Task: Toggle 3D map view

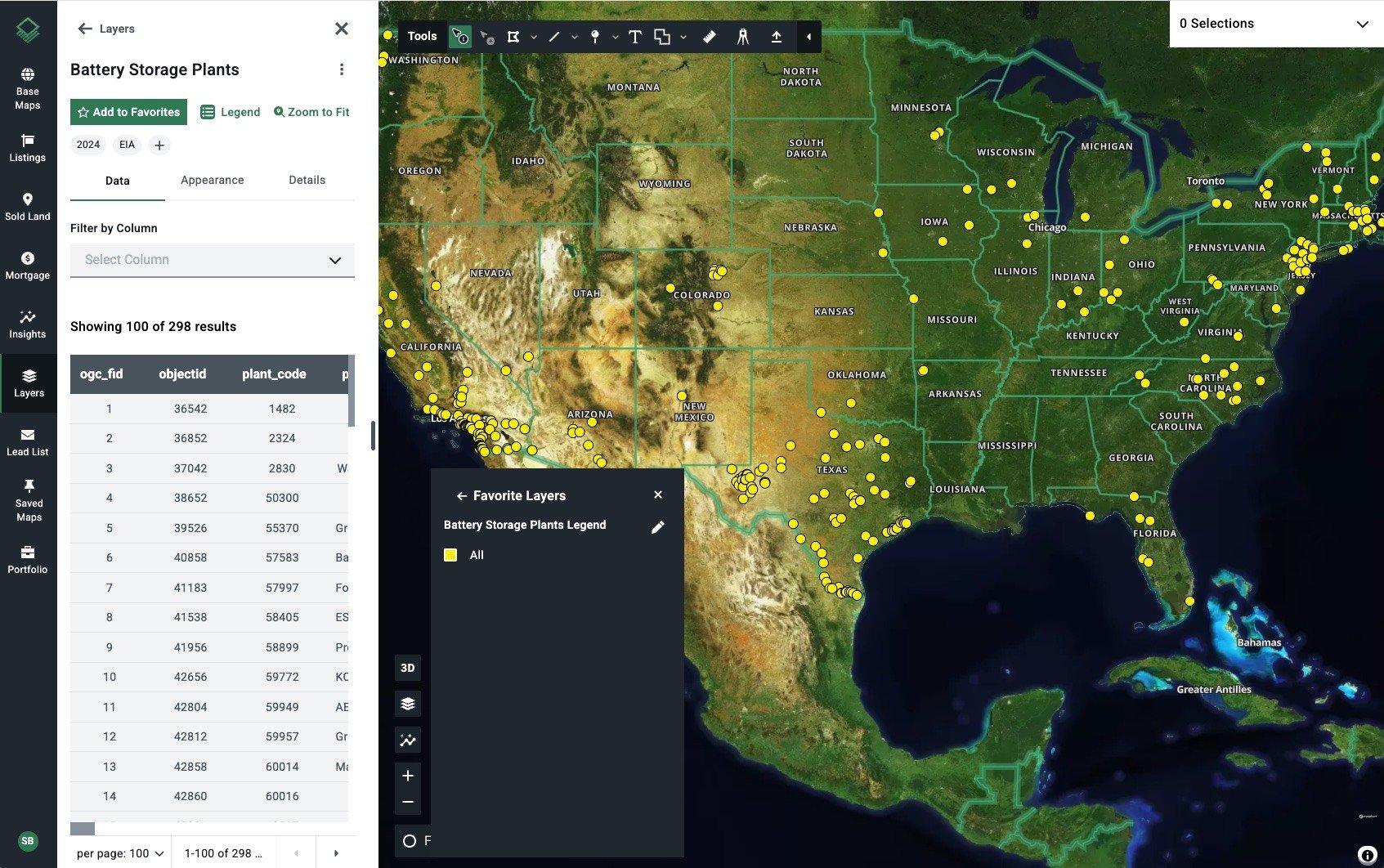Action: click(x=408, y=668)
